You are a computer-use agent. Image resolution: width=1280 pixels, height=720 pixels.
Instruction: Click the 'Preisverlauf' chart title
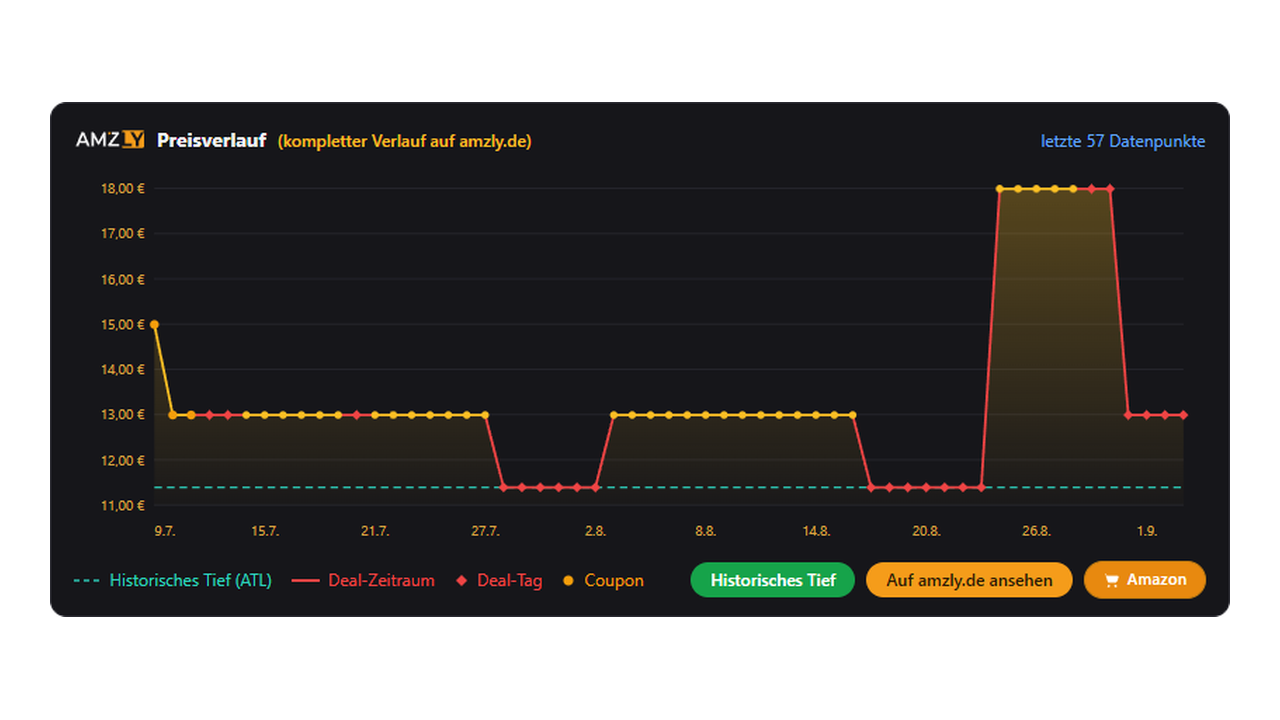211,141
